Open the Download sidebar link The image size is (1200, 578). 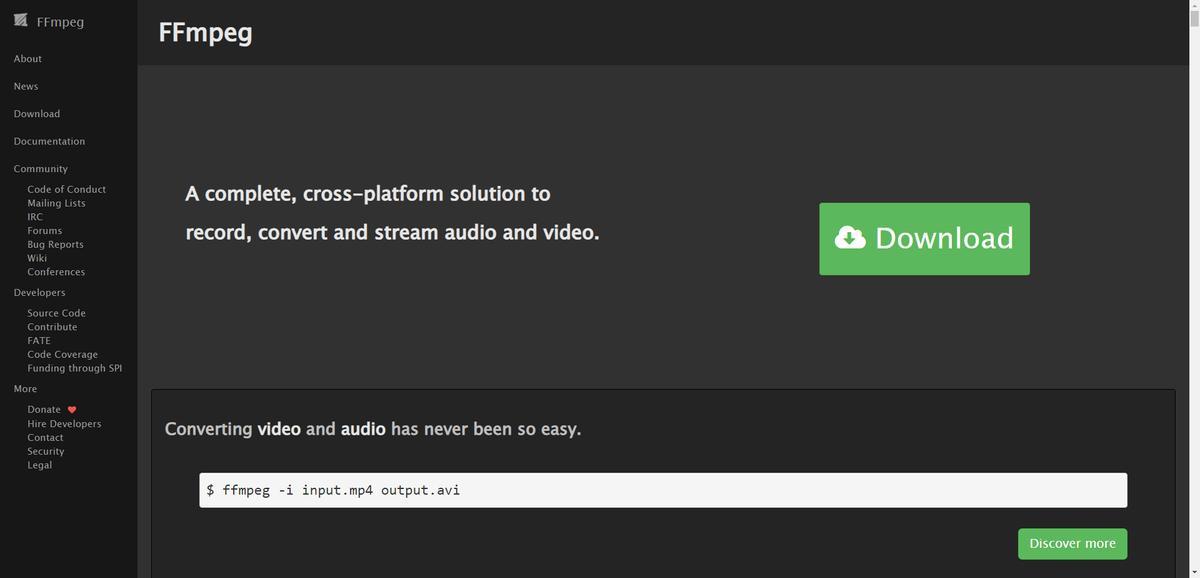(37, 114)
